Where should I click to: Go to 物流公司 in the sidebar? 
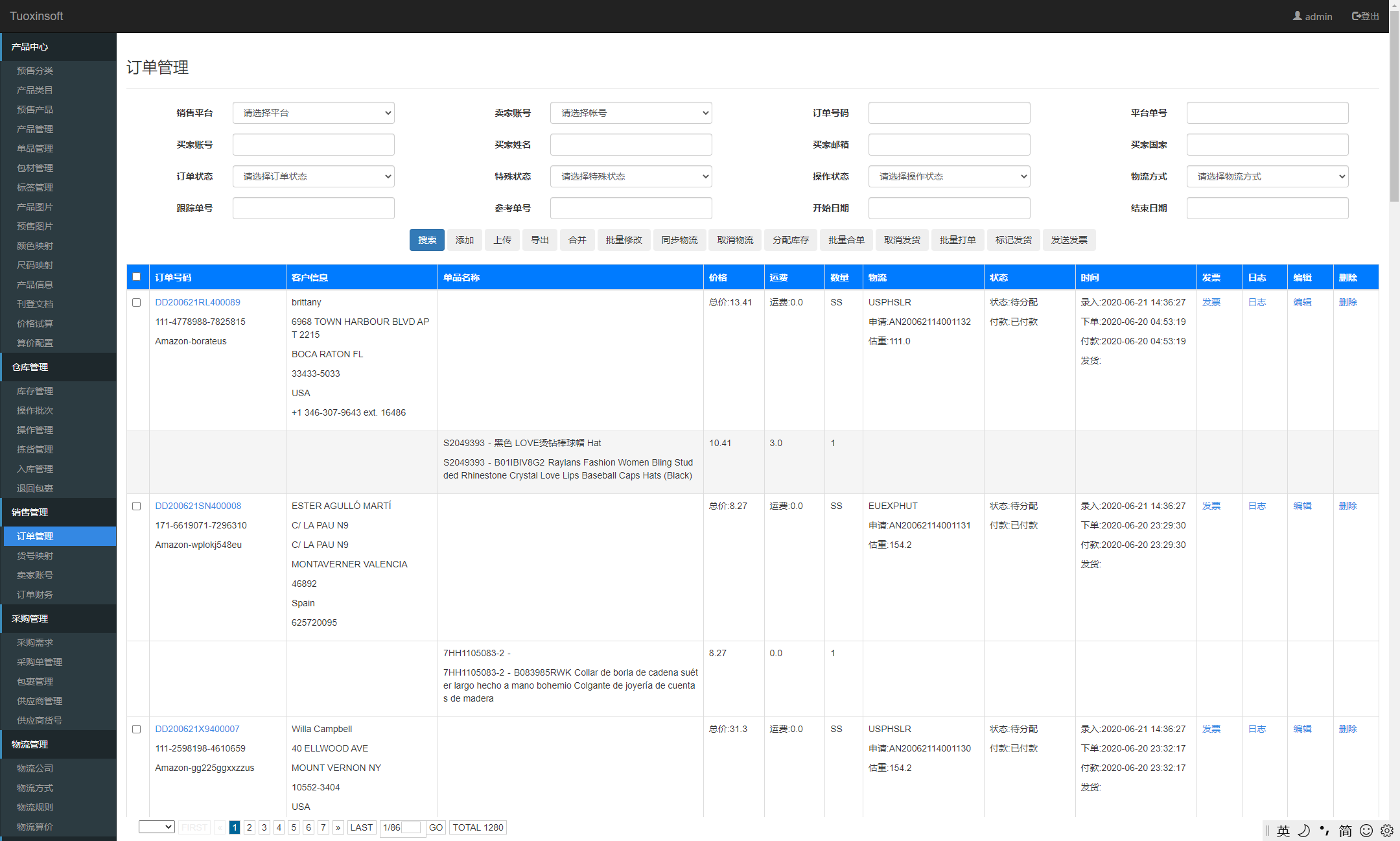(x=35, y=768)
